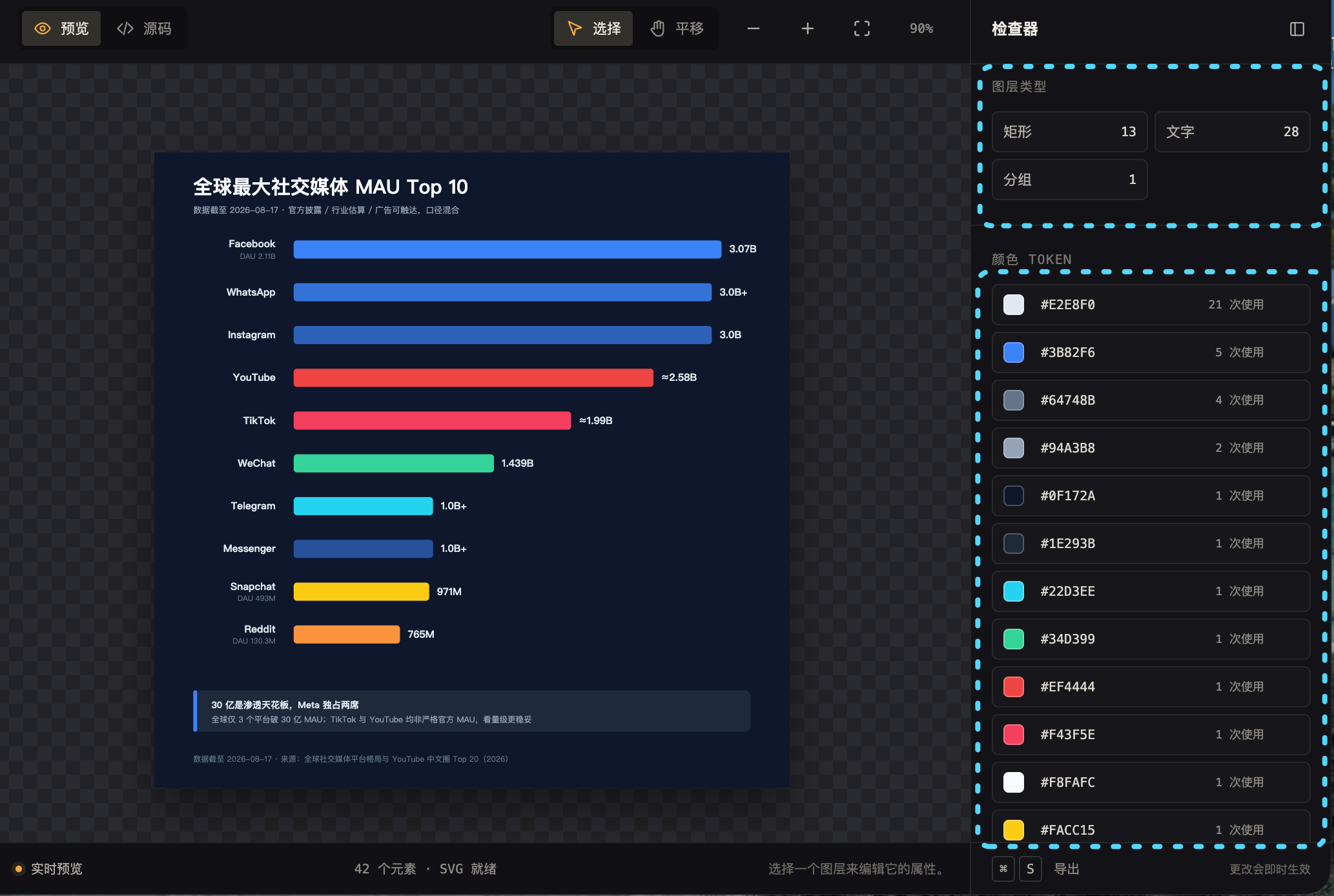Screen dimensions: 1334x896
Task: Click the #F43F5E pink color swatch
Action: point(1014,735)
